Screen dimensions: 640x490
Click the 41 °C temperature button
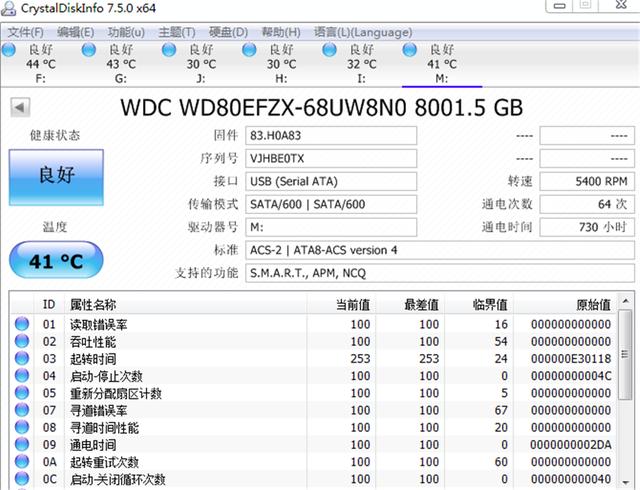point(56,261)
